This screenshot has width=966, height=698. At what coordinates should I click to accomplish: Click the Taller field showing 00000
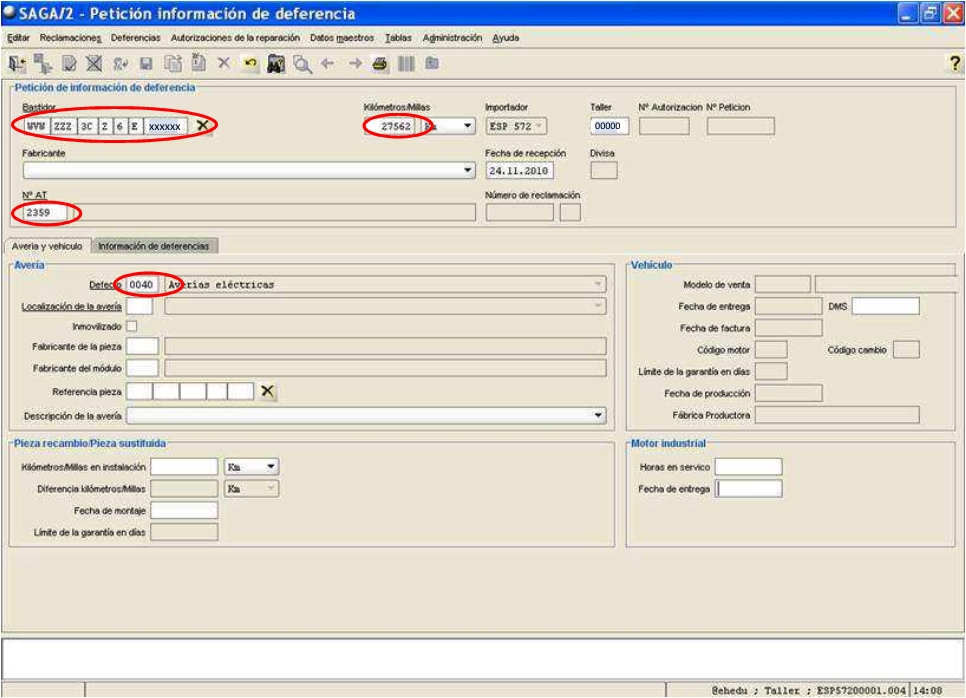(609, 126)
